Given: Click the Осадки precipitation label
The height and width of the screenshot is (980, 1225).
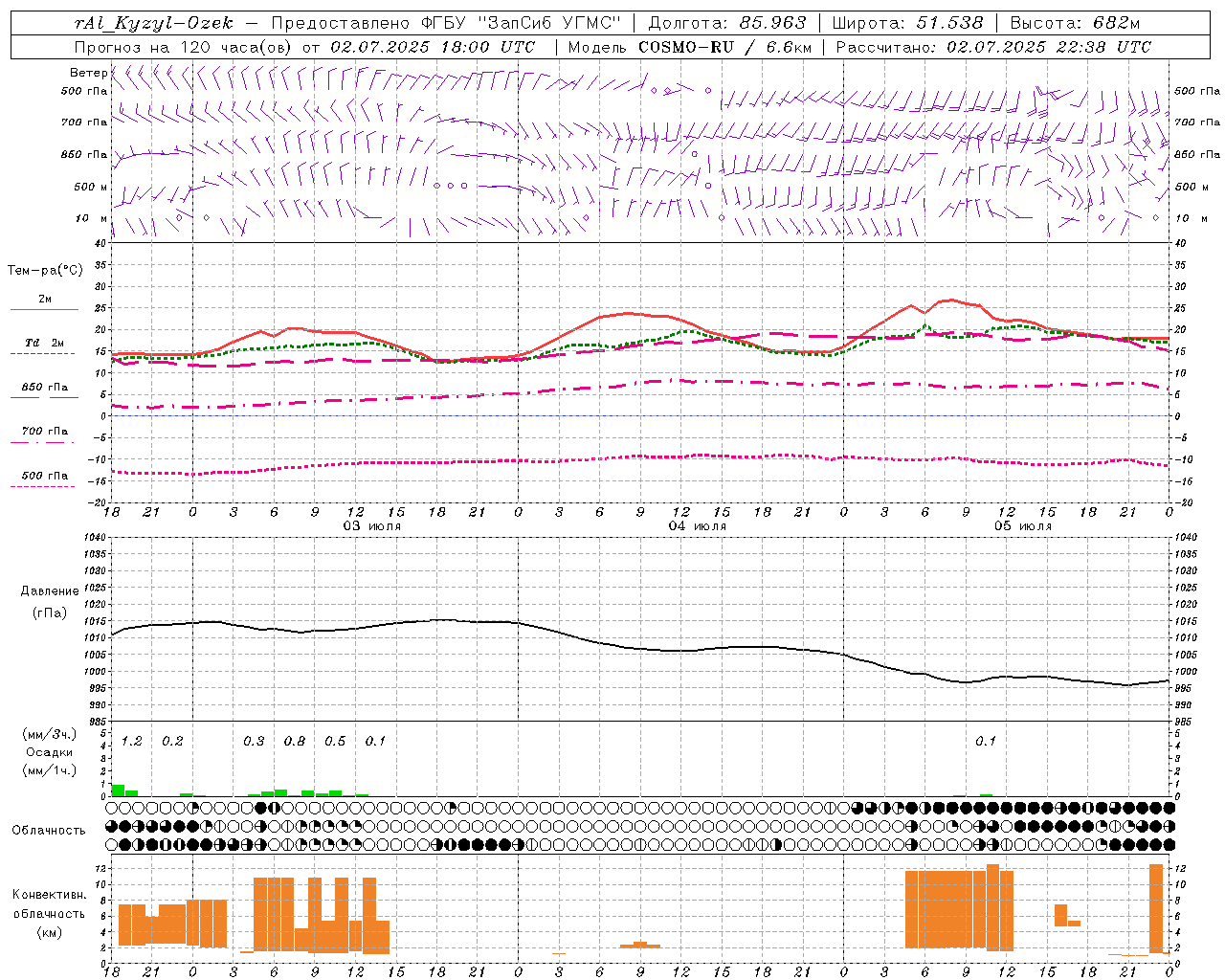Looking at the screenshot, I should pos(49,752).
